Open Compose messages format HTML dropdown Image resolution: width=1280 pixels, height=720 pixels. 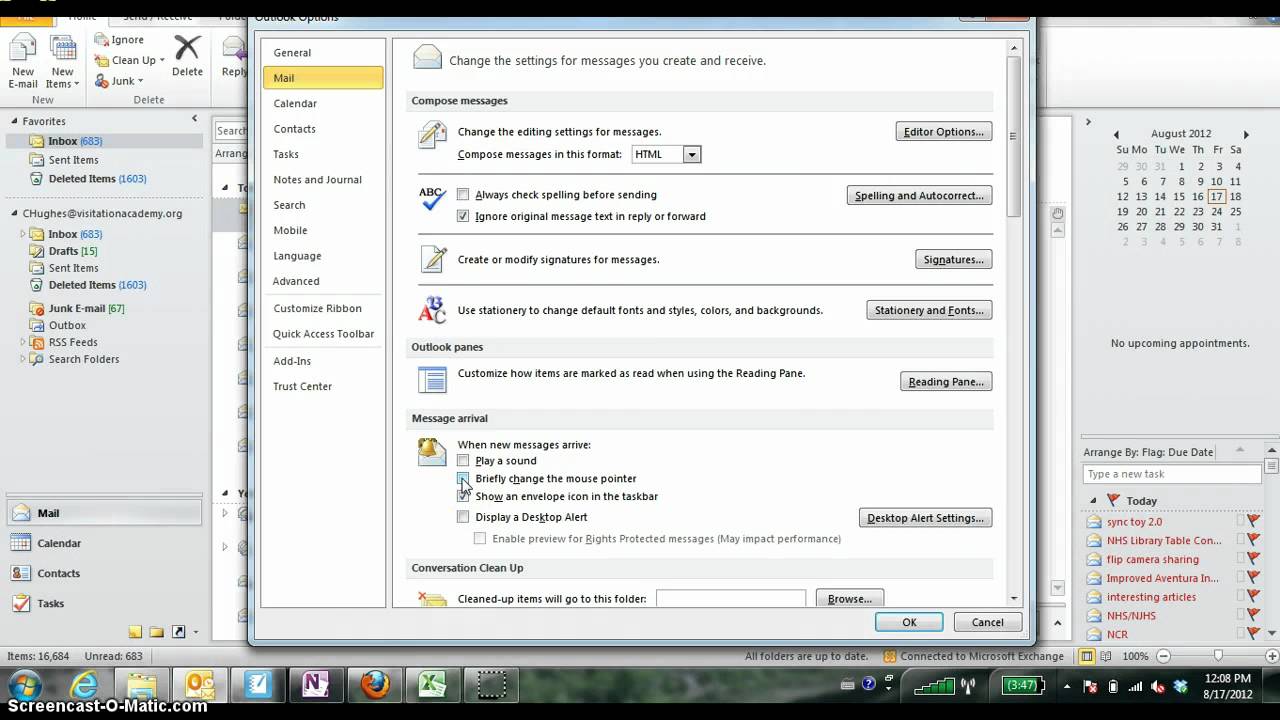(x=692, y=155)
